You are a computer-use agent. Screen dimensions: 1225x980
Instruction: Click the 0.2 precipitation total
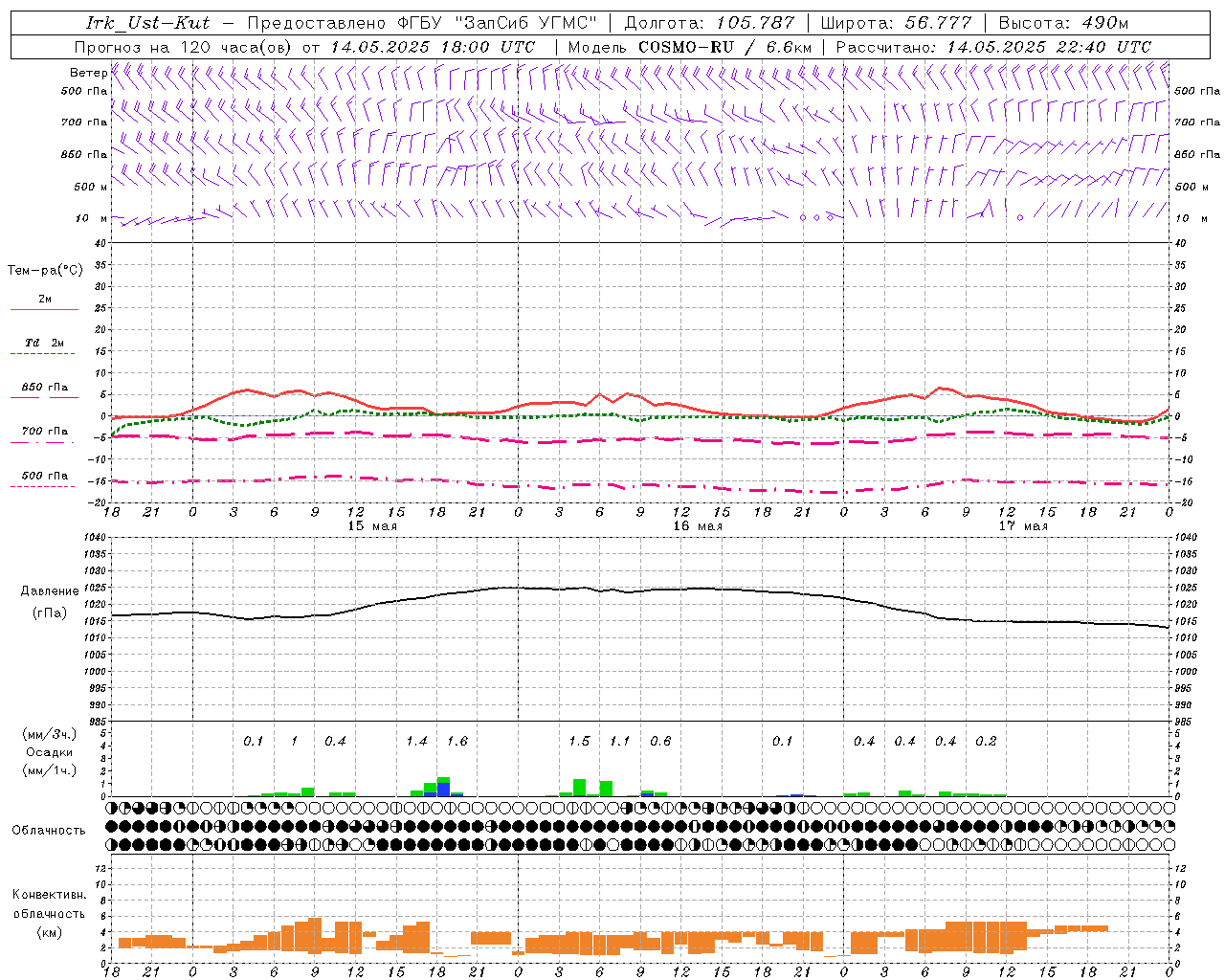tap(986, 742)
